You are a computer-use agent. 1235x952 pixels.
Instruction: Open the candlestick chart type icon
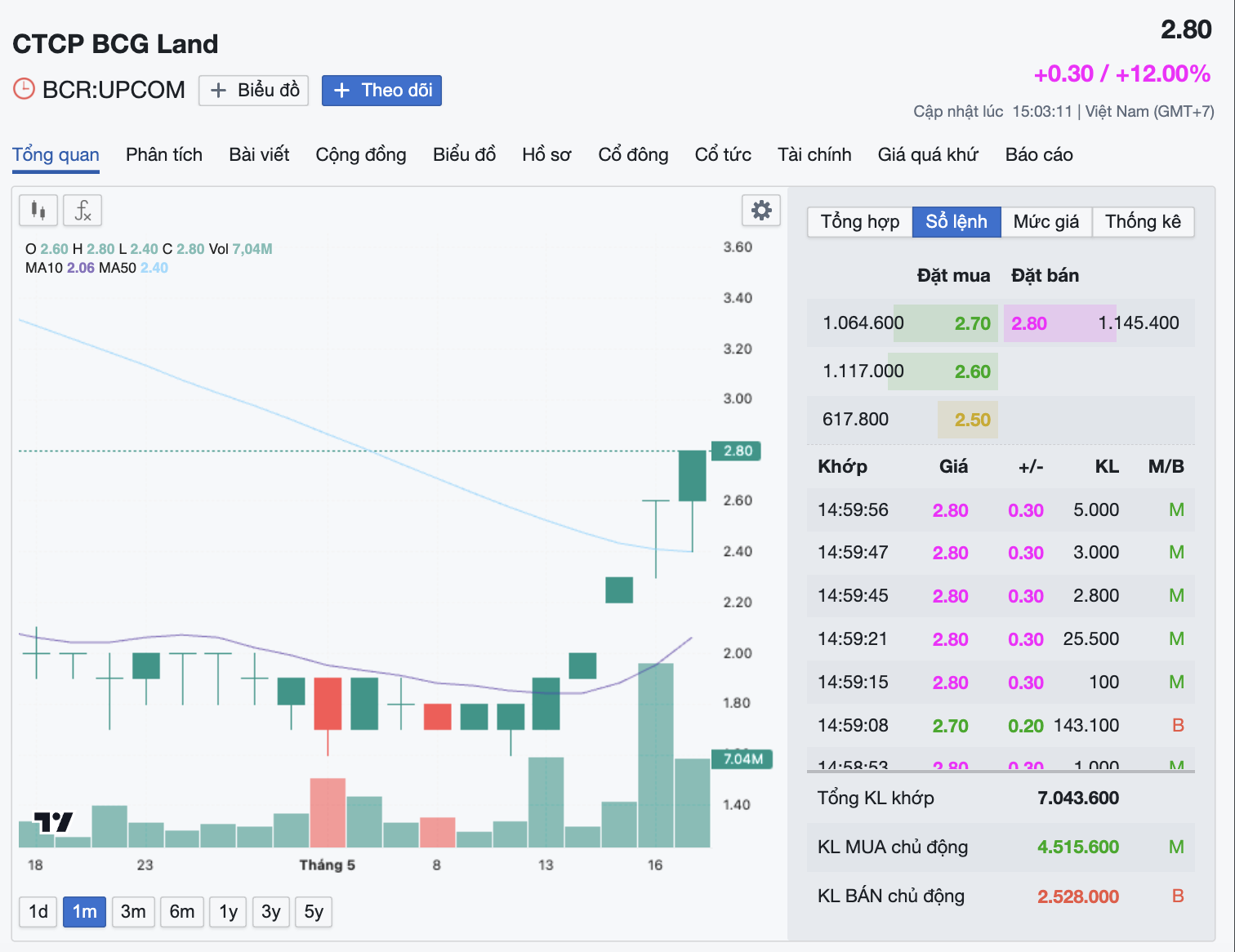(x=38, y=211)
